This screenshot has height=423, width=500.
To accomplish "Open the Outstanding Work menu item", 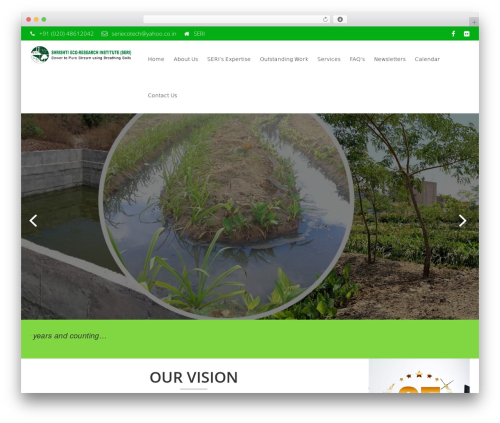I will pos(284,59).
